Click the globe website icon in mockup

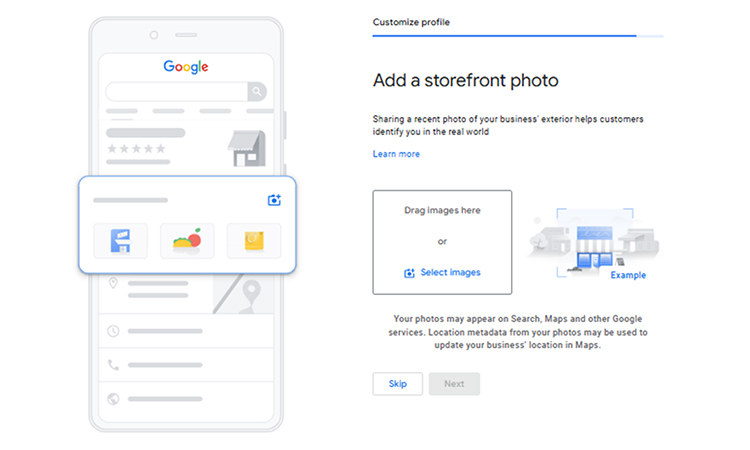click(x=113, y=399)
